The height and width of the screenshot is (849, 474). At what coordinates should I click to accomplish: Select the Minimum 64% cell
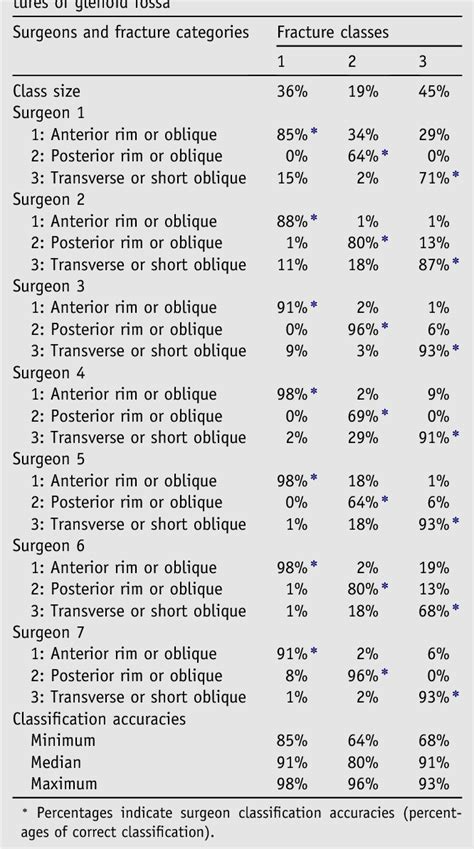tap(363, 741)
